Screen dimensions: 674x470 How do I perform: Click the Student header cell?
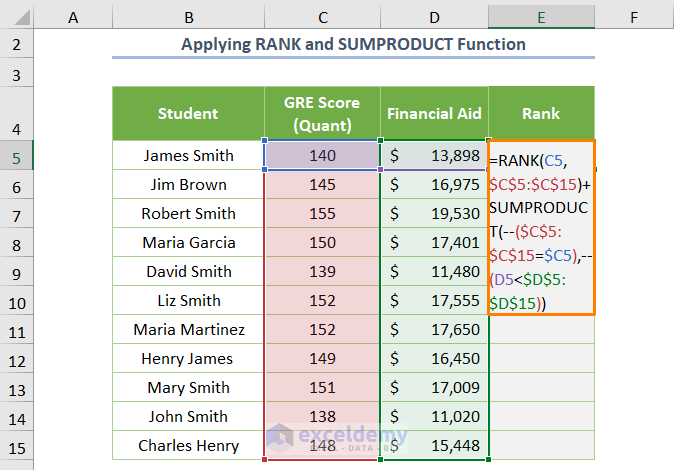click(188, 114)
